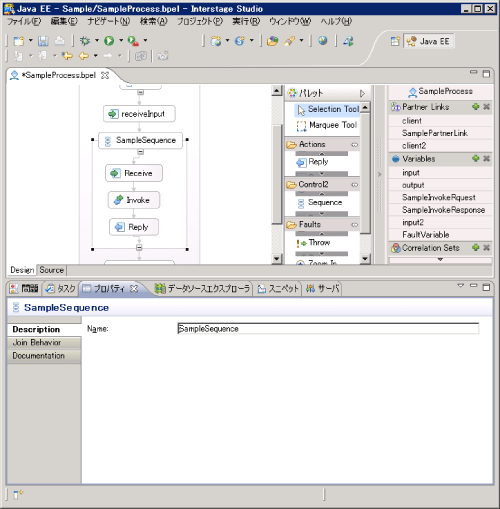The image size is (500, 509).
Task: Select the Description properties section
Action: [44, 329]
